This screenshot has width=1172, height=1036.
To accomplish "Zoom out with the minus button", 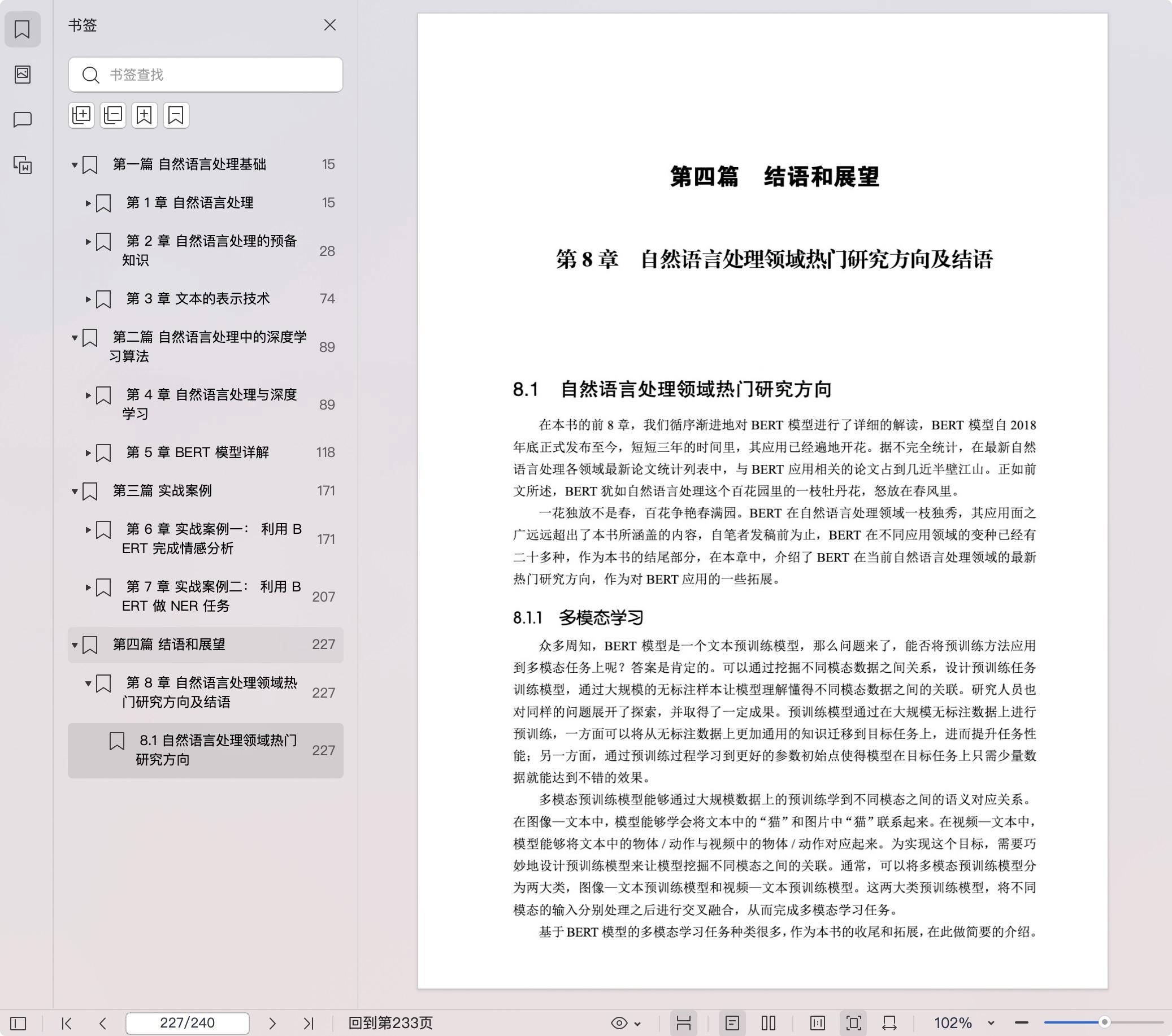I will click(x=1021, y=1023).
